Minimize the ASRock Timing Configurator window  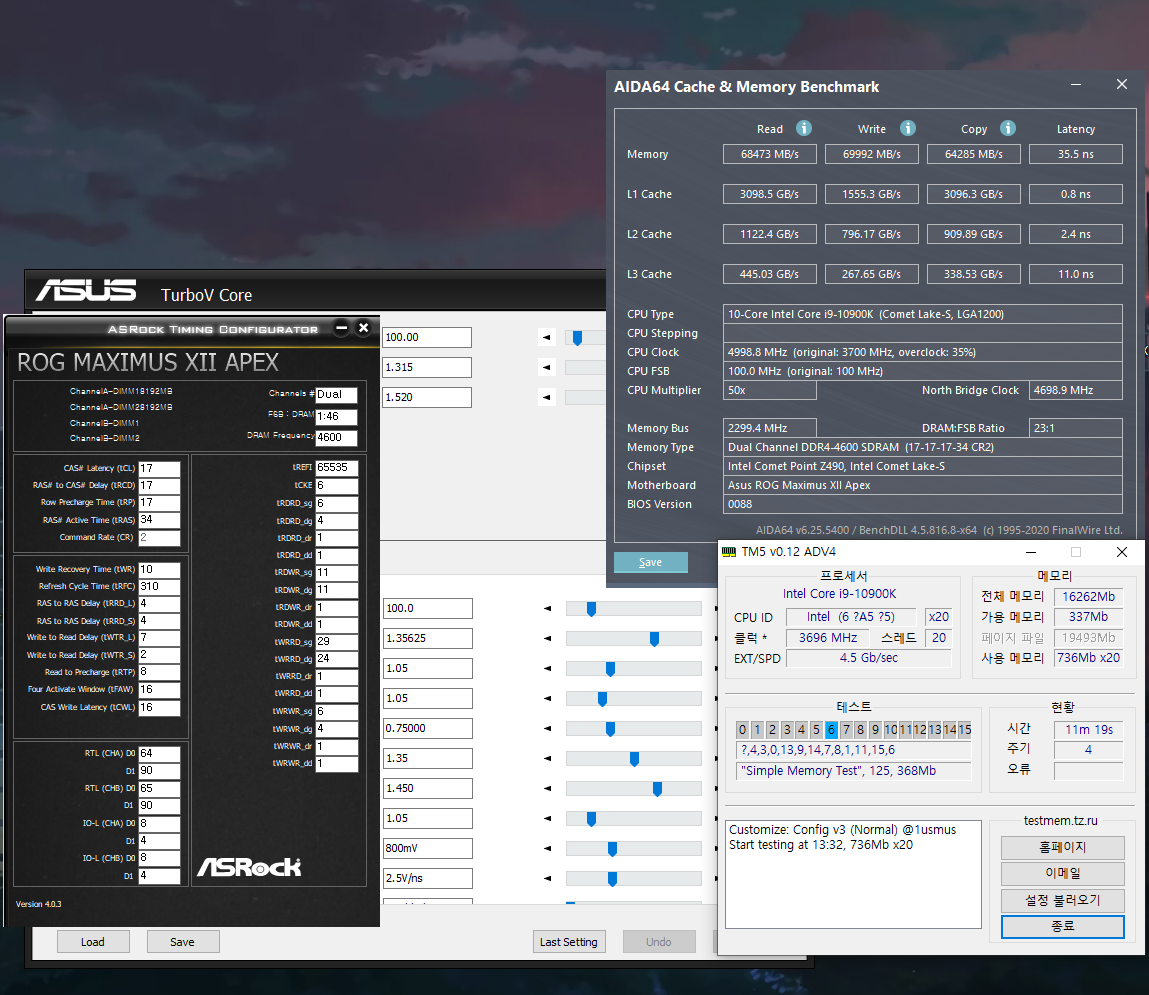[341, 328]
